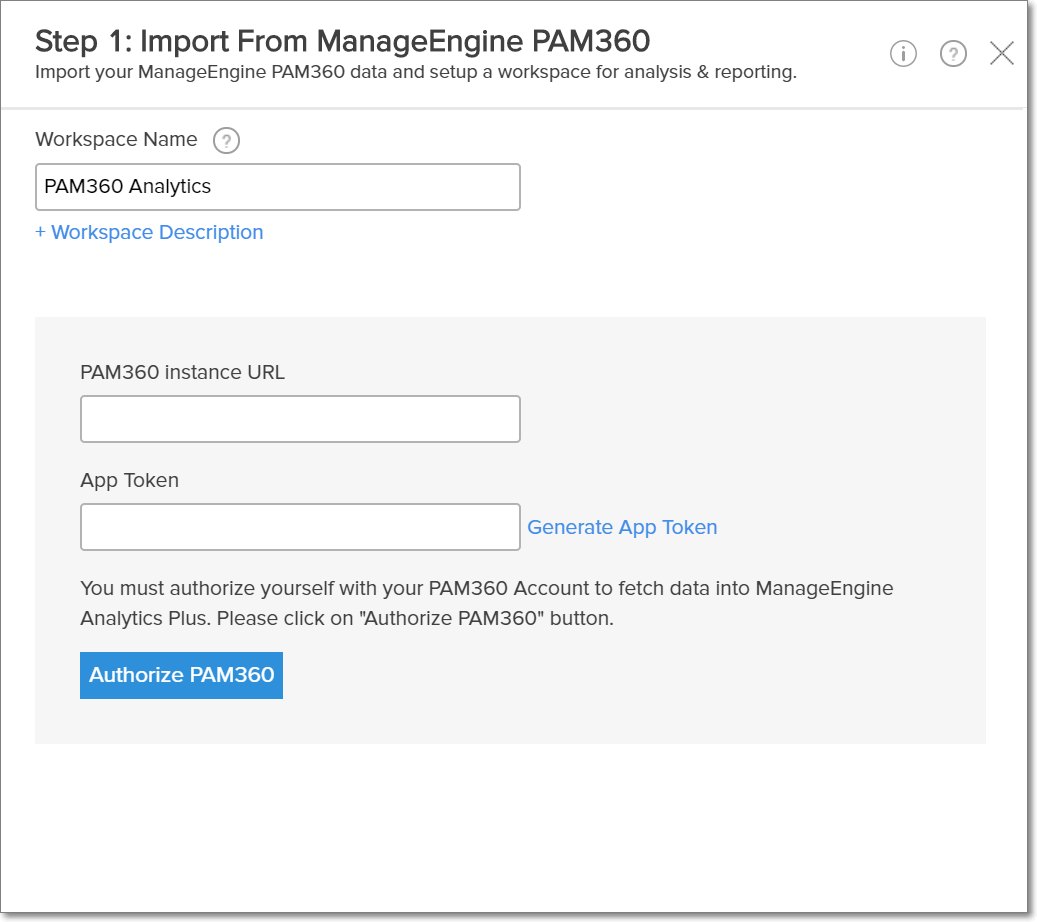Click the plus sign before Workspace Description
The width and height of the screenshot is (1037, 922).
[x=41, y=233]
